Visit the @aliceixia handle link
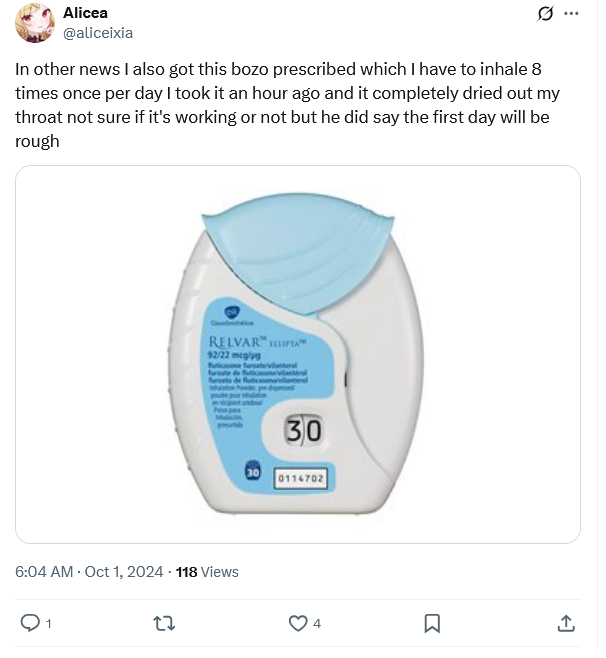This screenshot has height=658, width=606. point(98,33)
